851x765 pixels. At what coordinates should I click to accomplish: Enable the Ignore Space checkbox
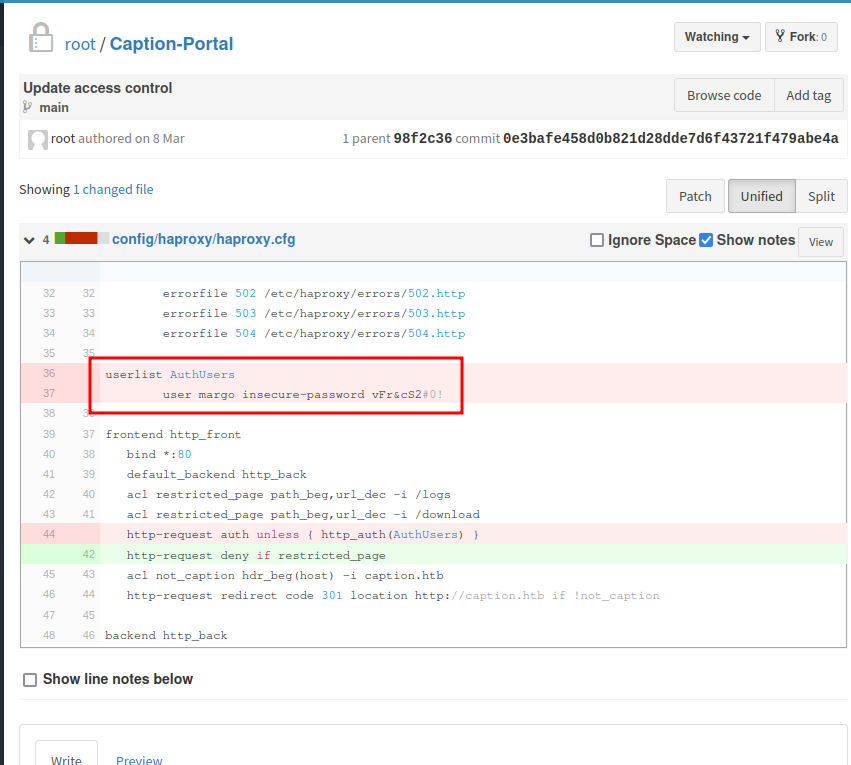[597, 240]
